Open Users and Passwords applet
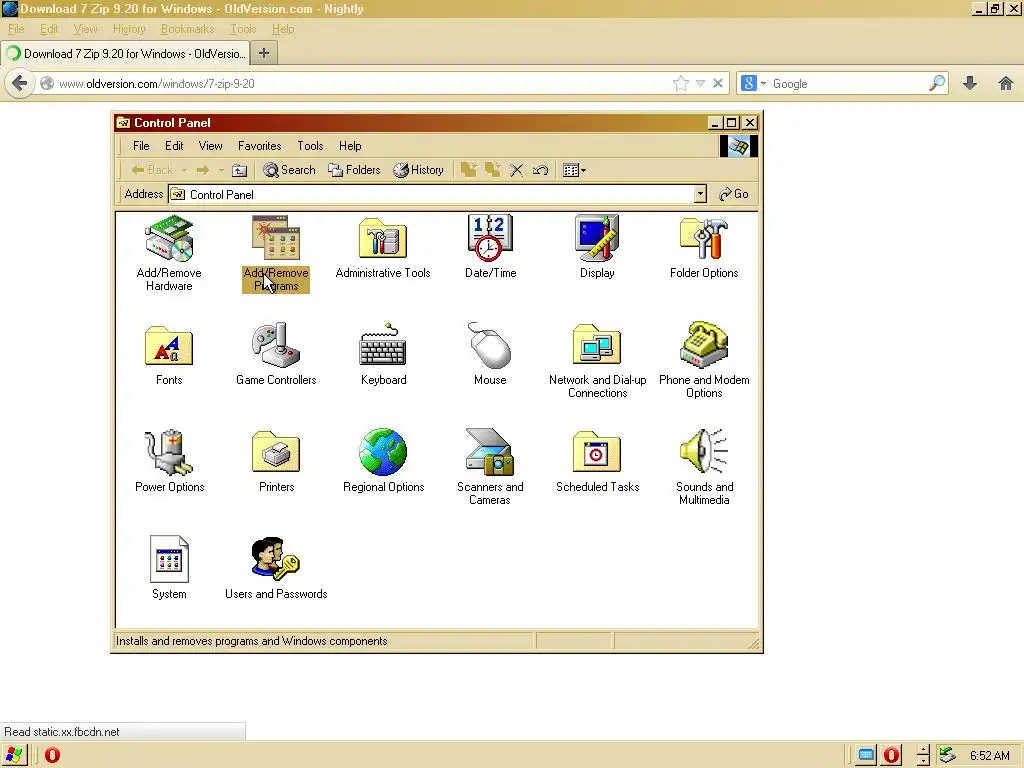The image size is (1024, 768). [276, 568]
